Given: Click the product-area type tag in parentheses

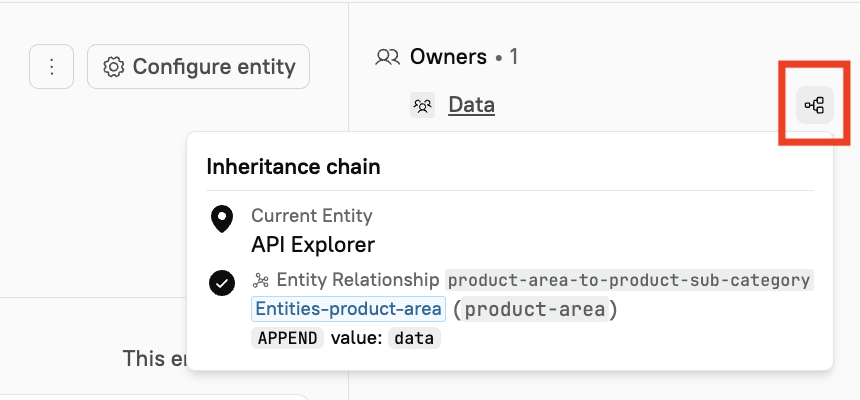Looking at the screenshot, I should [535, 309].
